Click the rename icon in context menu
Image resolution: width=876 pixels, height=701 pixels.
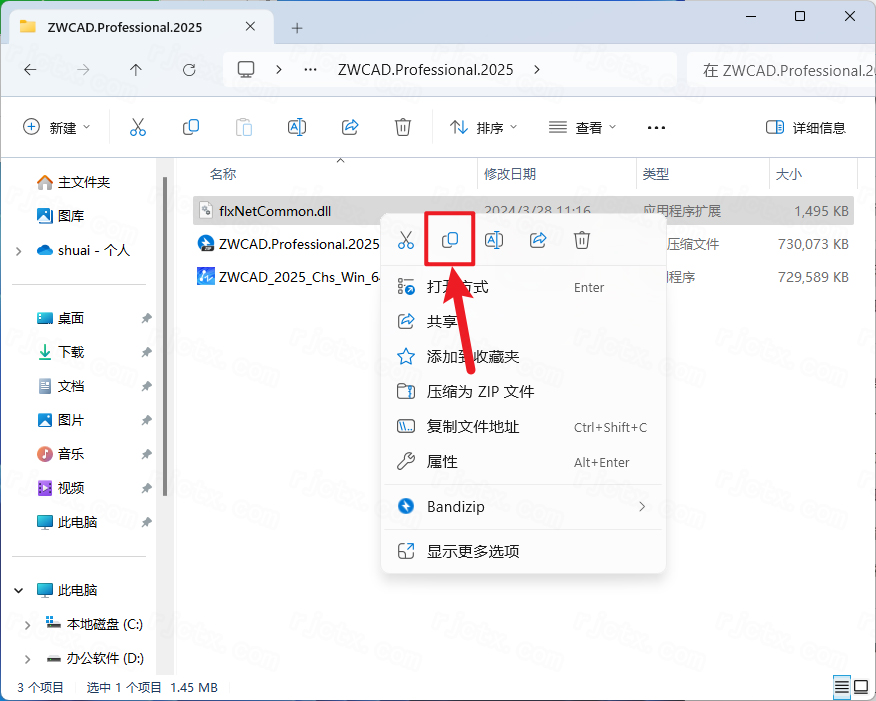click(x=493, y=240)
